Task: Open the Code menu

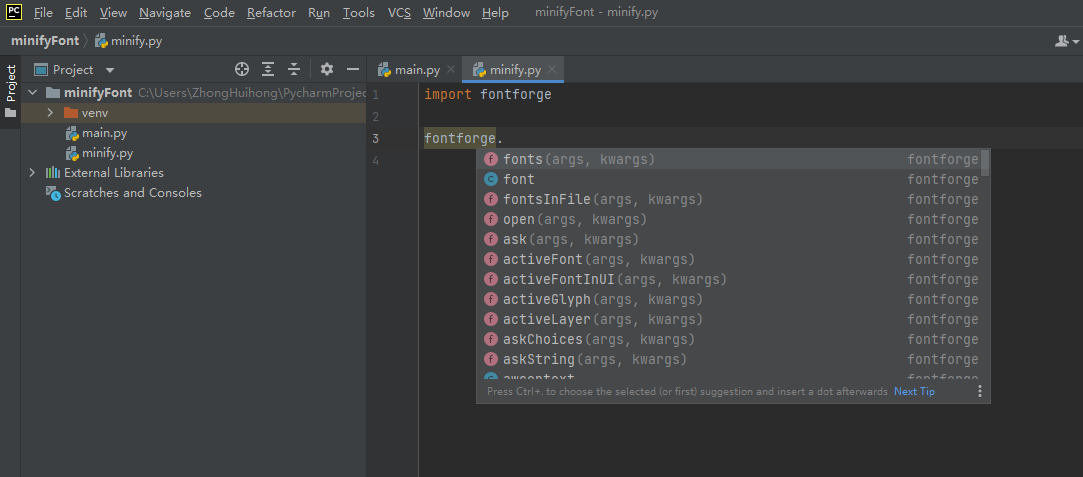Action: point(219,13)
